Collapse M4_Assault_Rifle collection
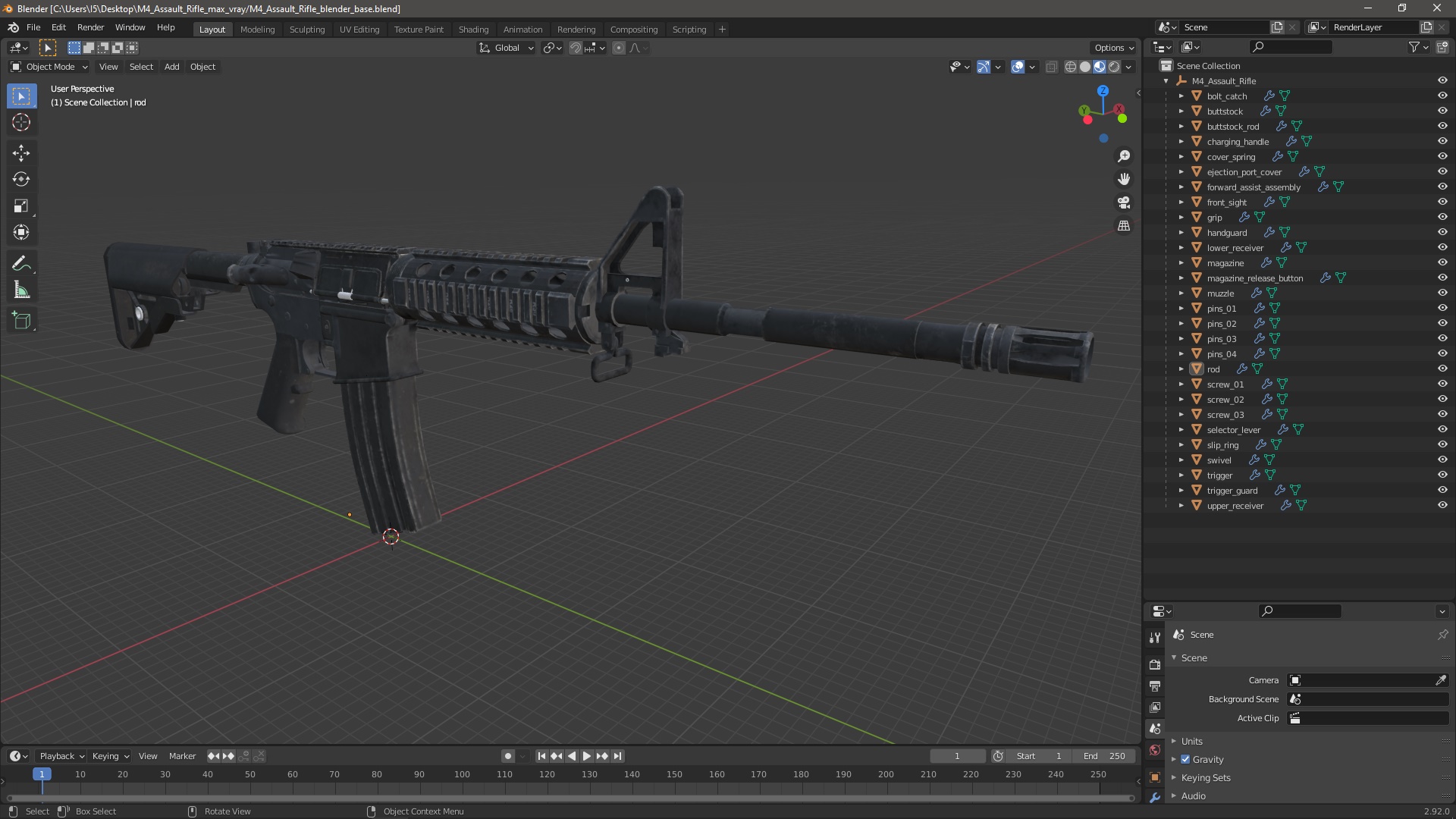 1166,81
